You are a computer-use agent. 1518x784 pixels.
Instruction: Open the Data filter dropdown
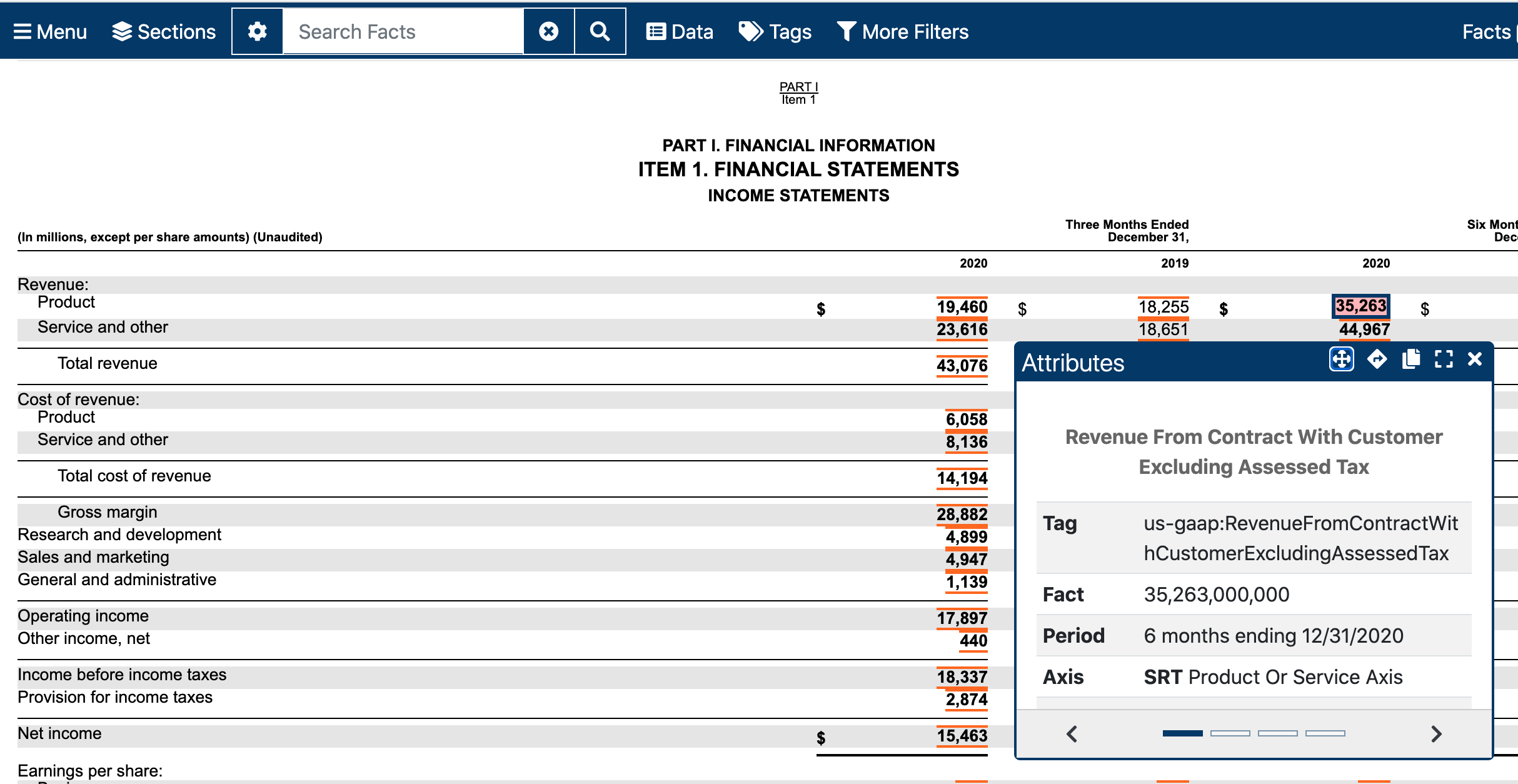pyautogui.click(x=680, y=31)
